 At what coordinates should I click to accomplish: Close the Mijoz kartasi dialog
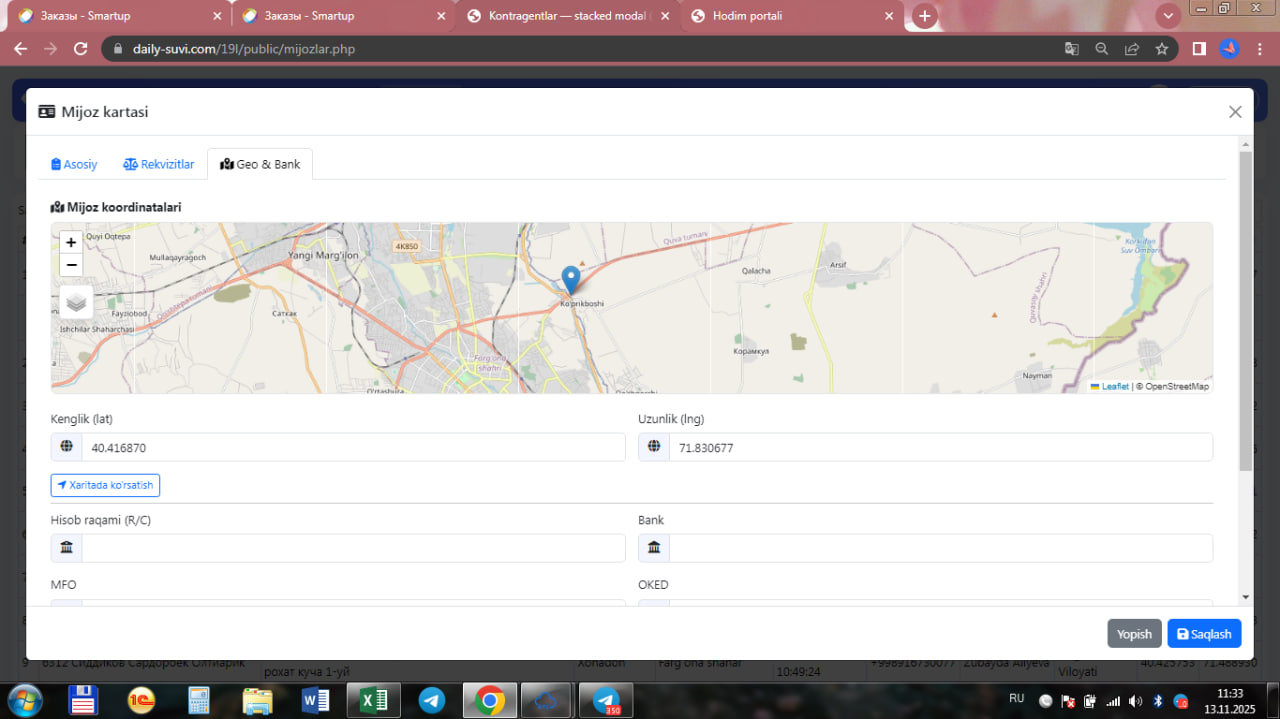point(1235,112)
